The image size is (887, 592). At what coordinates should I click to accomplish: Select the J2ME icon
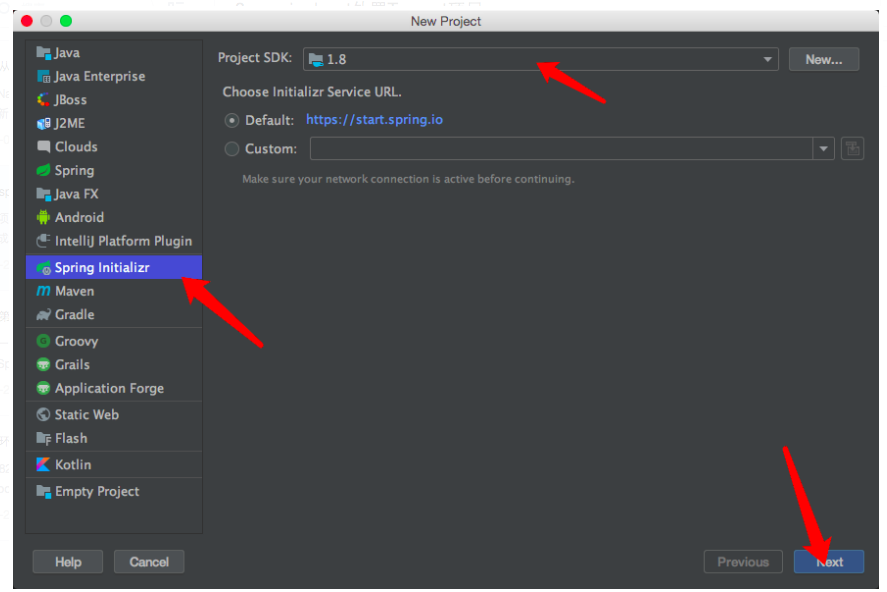coord(44,123)
